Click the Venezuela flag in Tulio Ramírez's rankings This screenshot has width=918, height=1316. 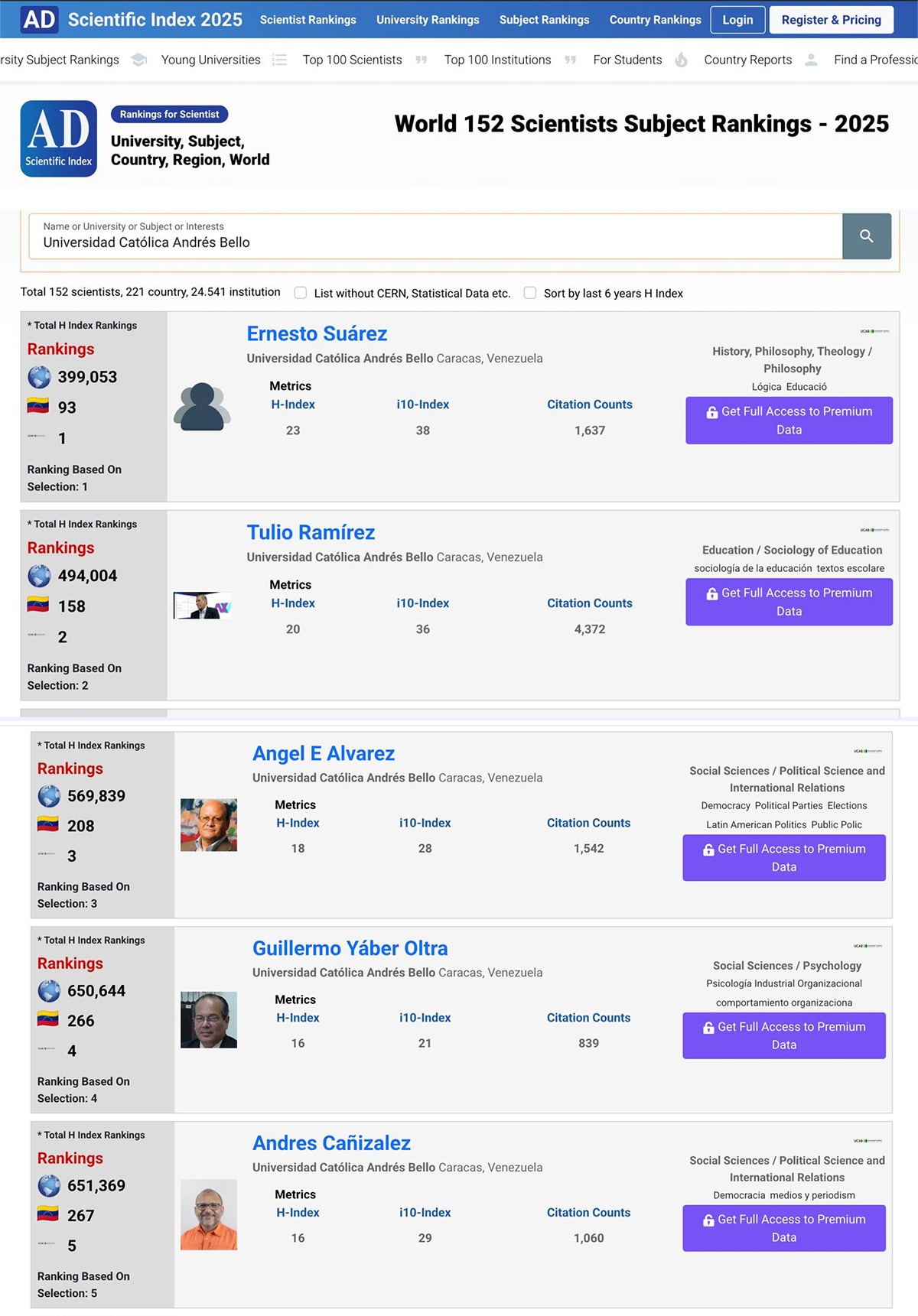[38, 605]
